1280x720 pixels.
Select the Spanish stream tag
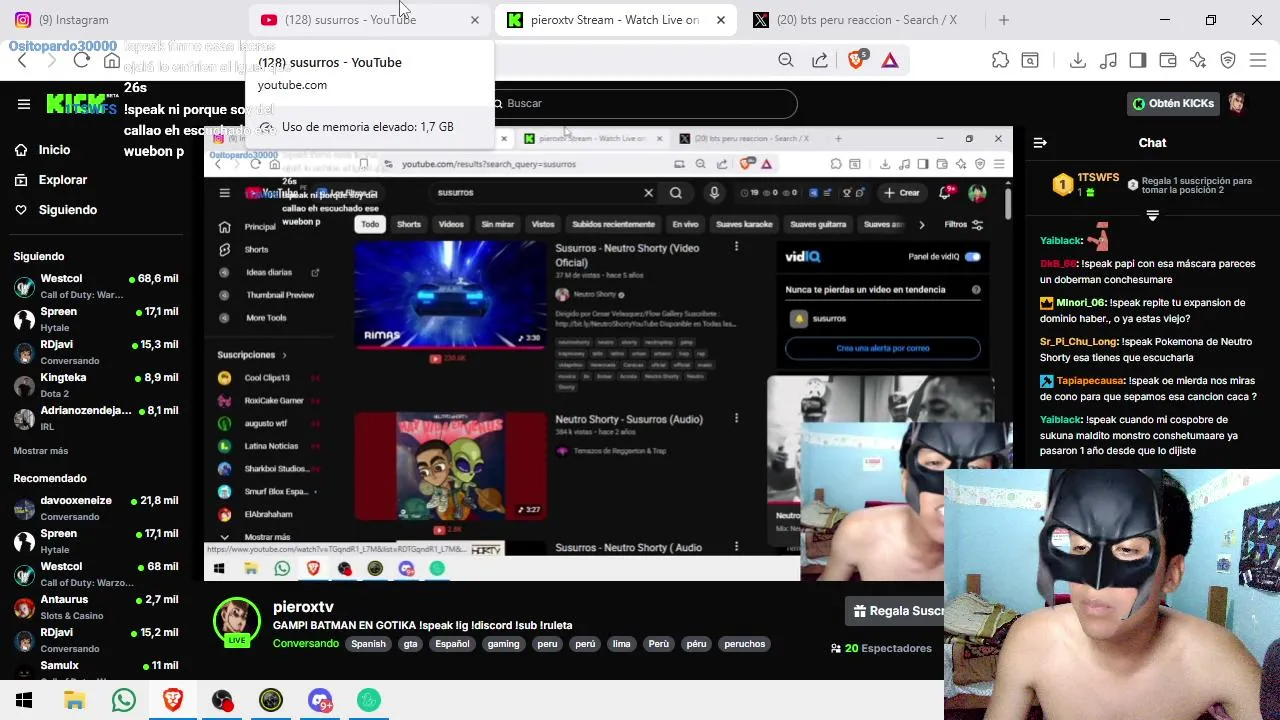click(x=368, y=644)
